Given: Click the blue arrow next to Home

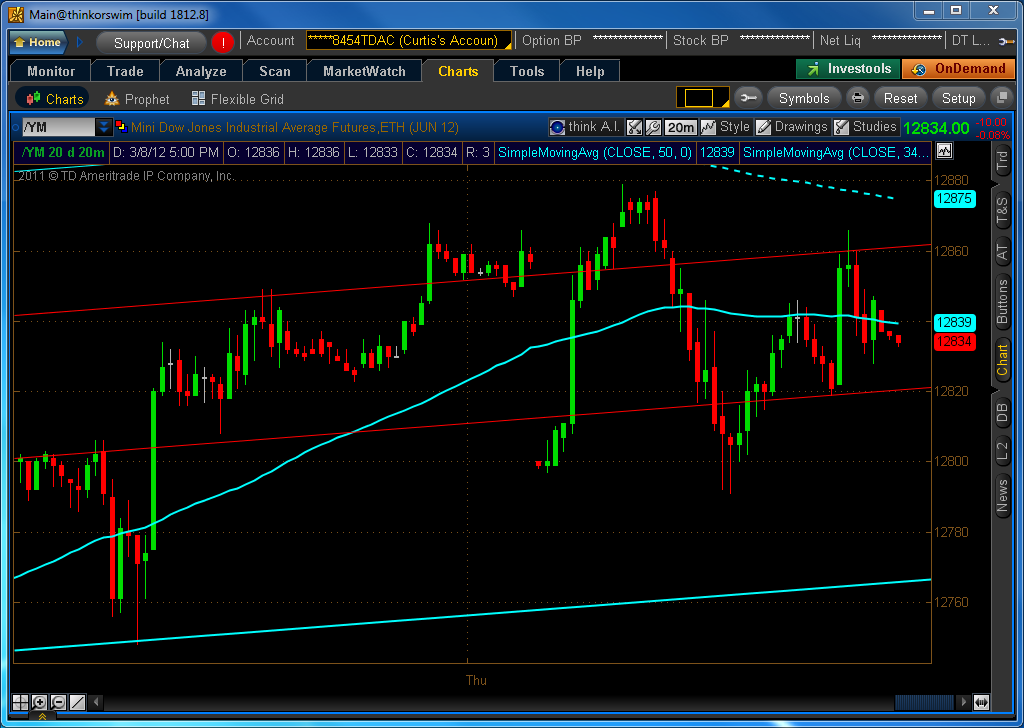Looking at the screenshot, I should point(80,42).
